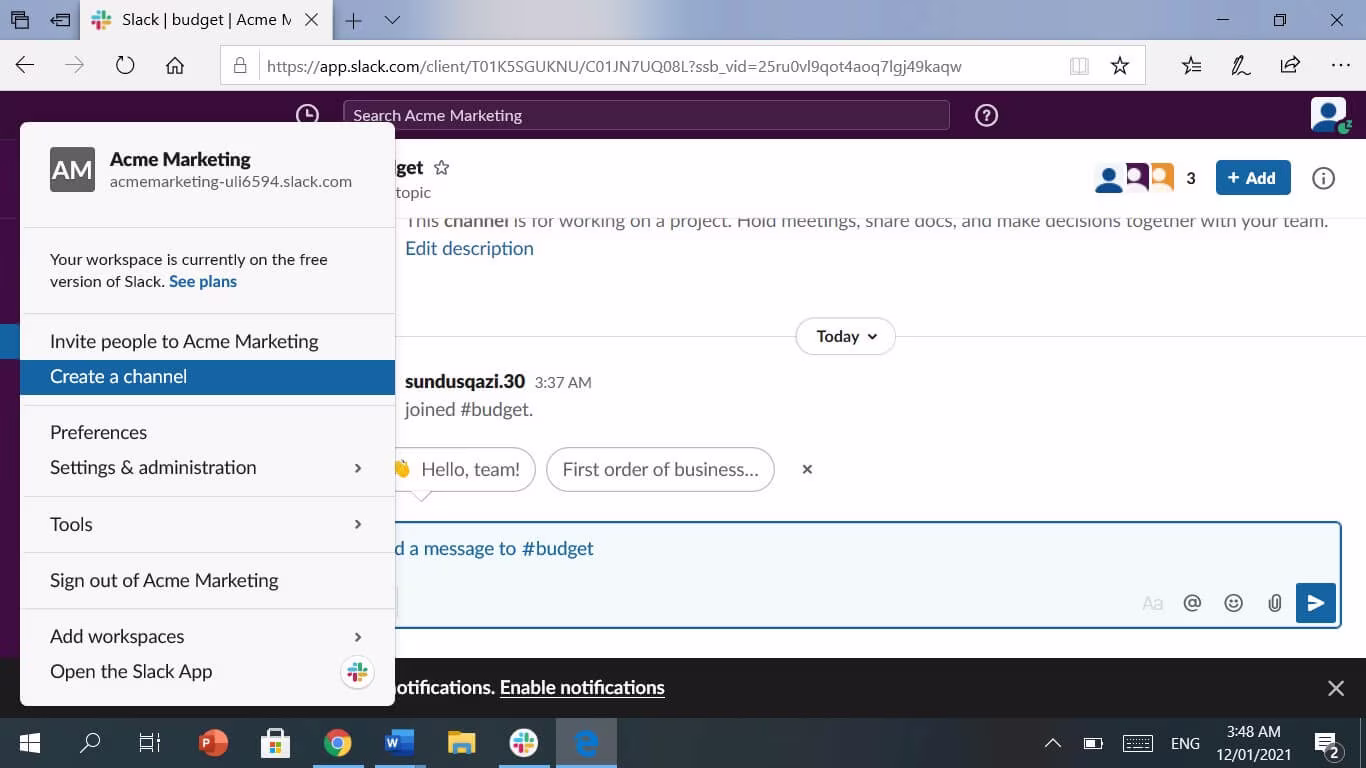Open Slack history clock icon
The height and width of the screenshot is (768, 1366).
coord(307,115)
